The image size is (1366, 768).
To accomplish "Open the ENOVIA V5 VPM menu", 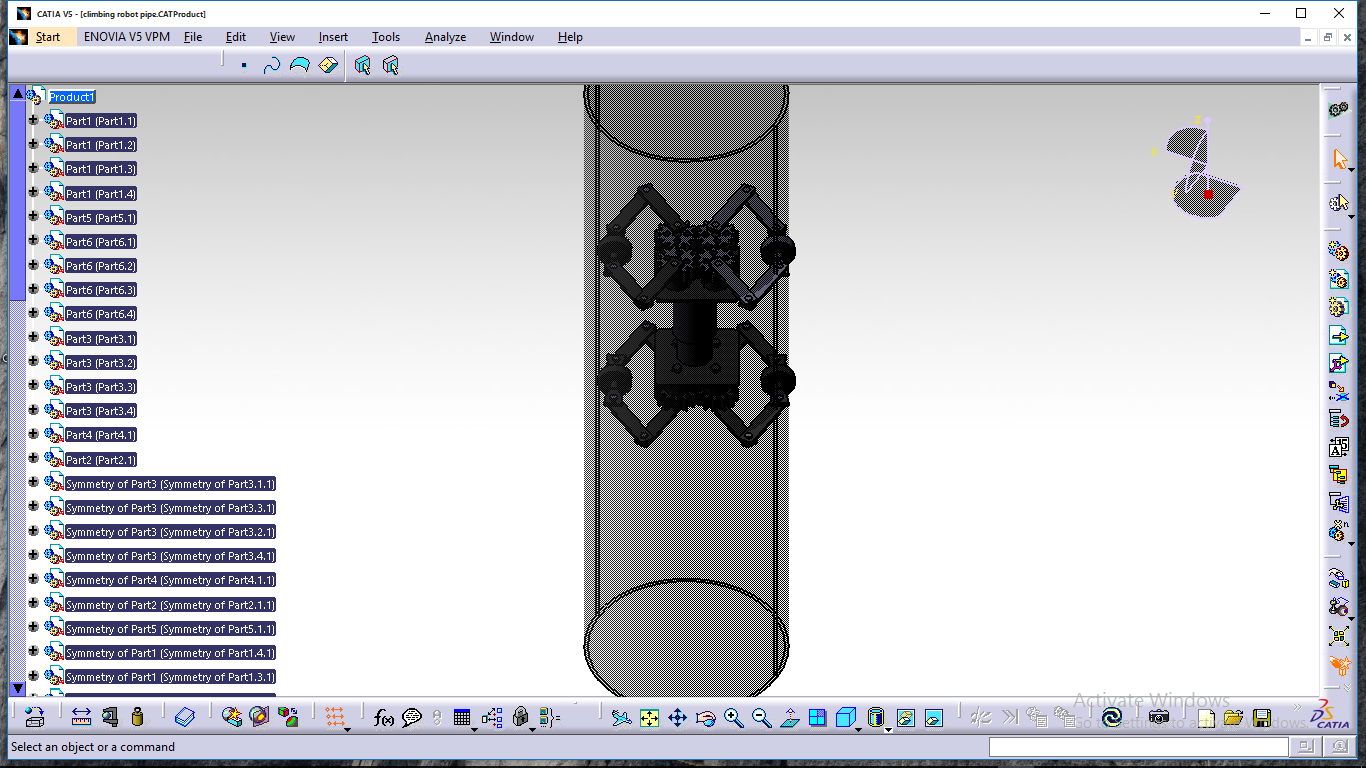I will (127, 37).
